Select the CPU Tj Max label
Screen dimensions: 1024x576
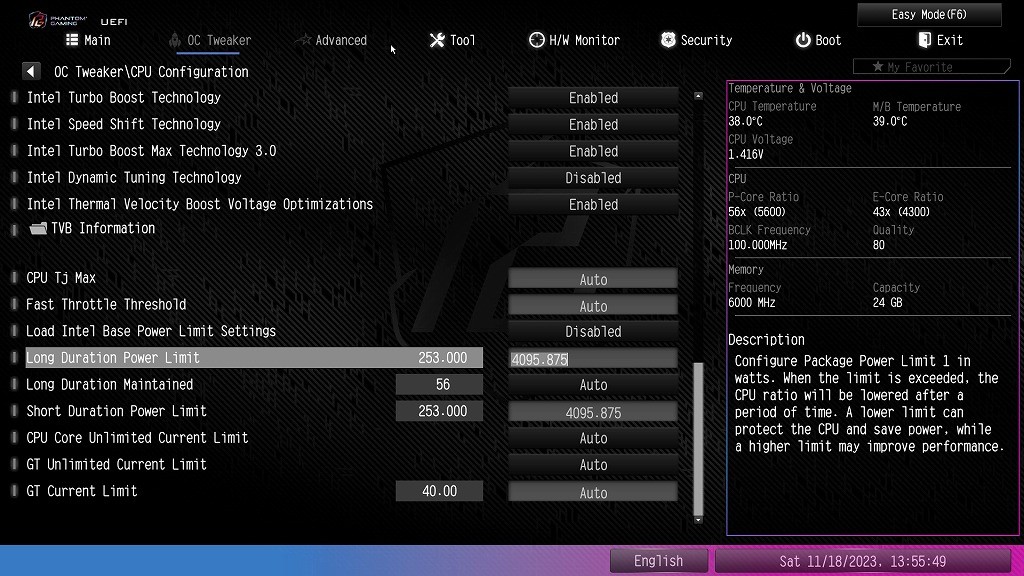tap(61, 278)
